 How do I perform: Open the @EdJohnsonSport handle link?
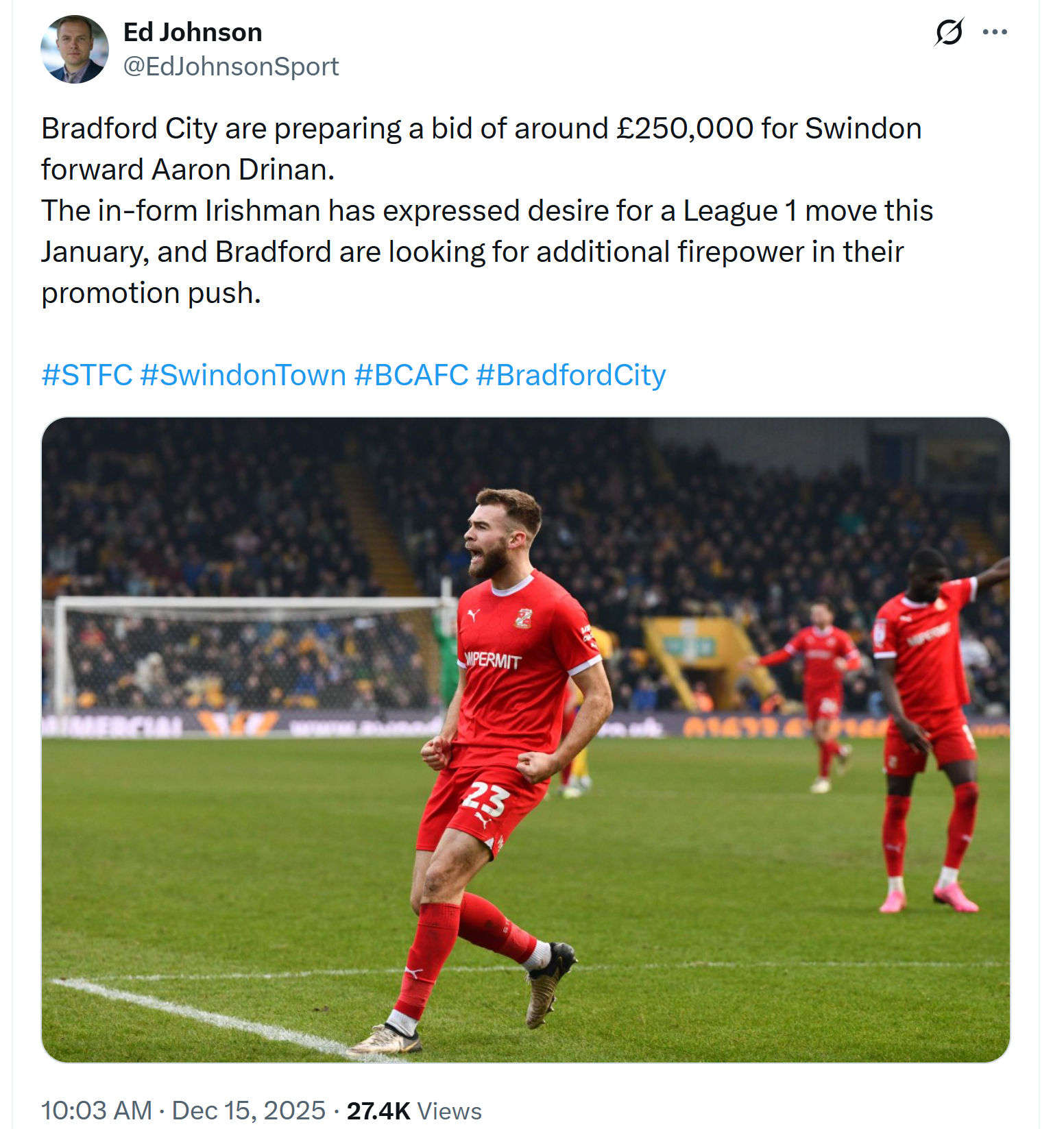[x=231, y=66]
